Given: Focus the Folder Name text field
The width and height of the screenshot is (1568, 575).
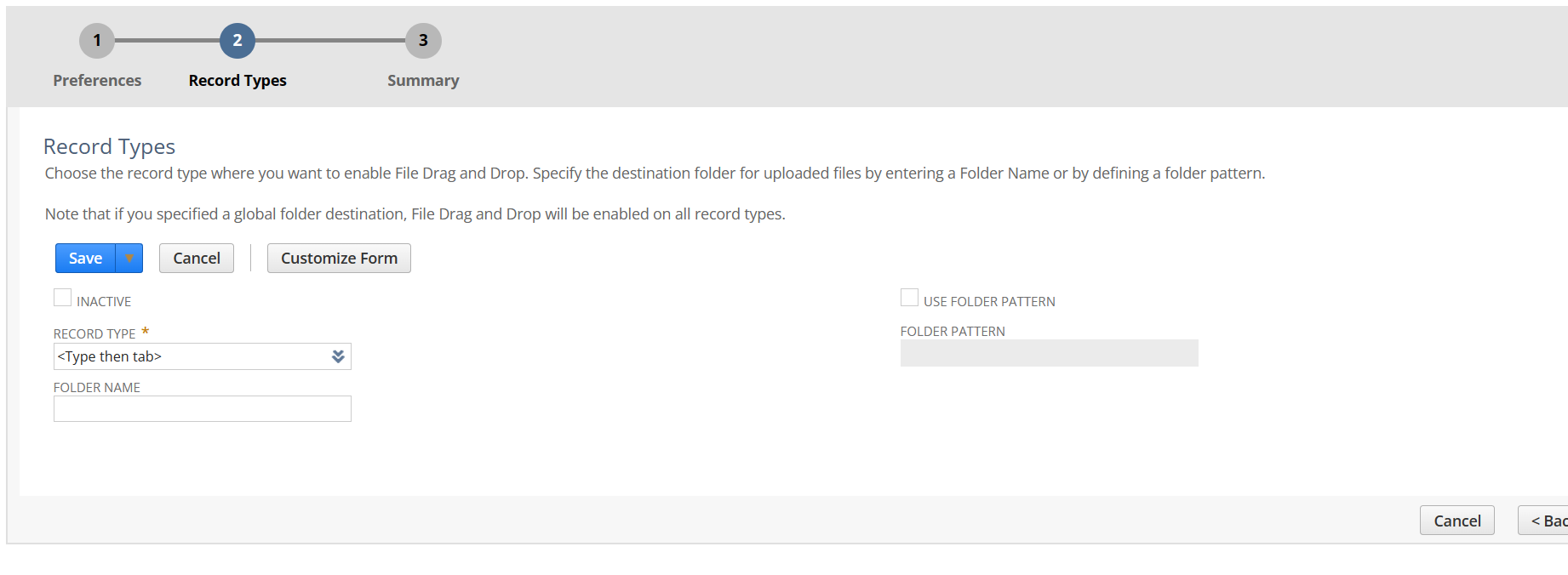Looking at the screenshot, I should [x=203, y=409].
